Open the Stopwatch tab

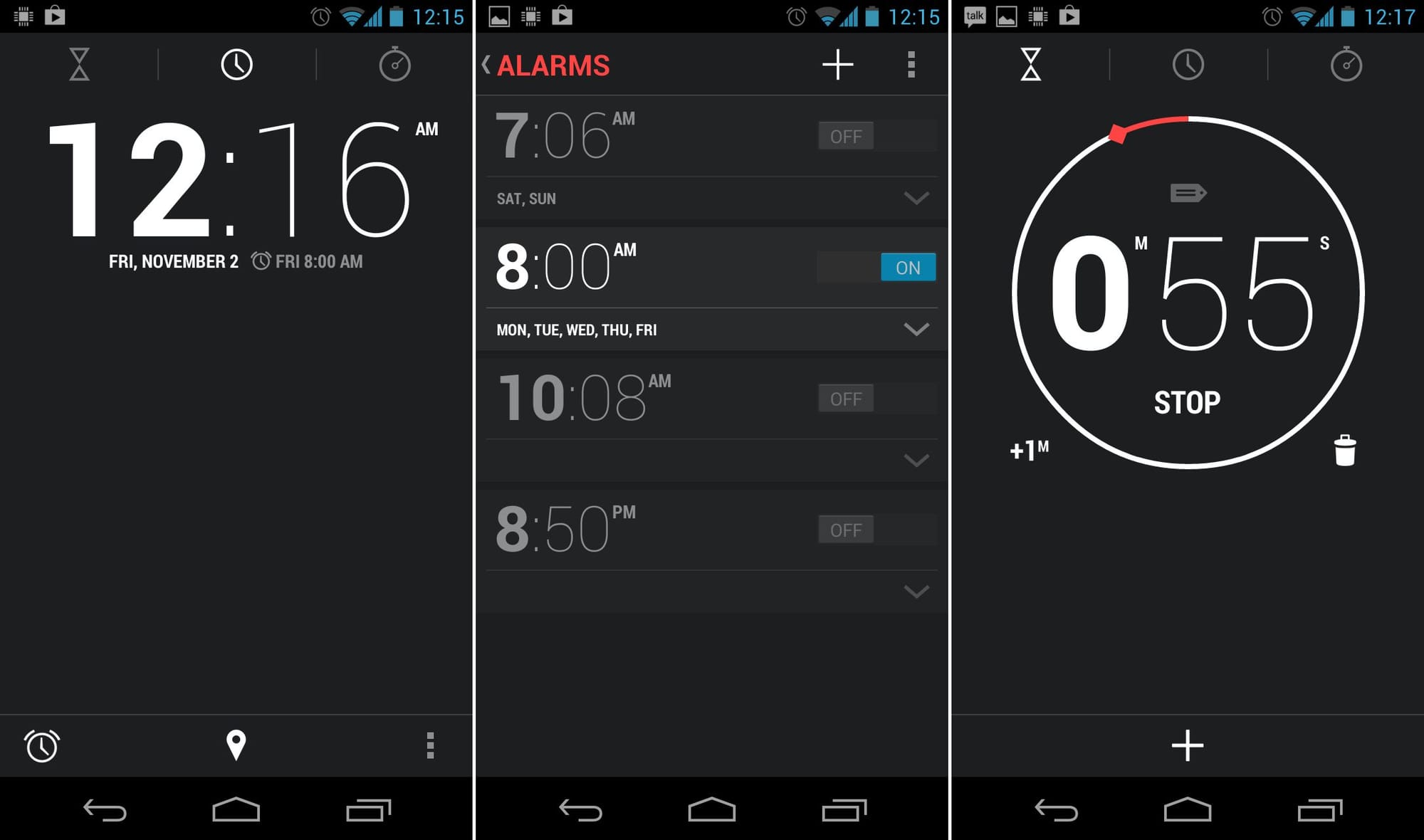point(395,65)
